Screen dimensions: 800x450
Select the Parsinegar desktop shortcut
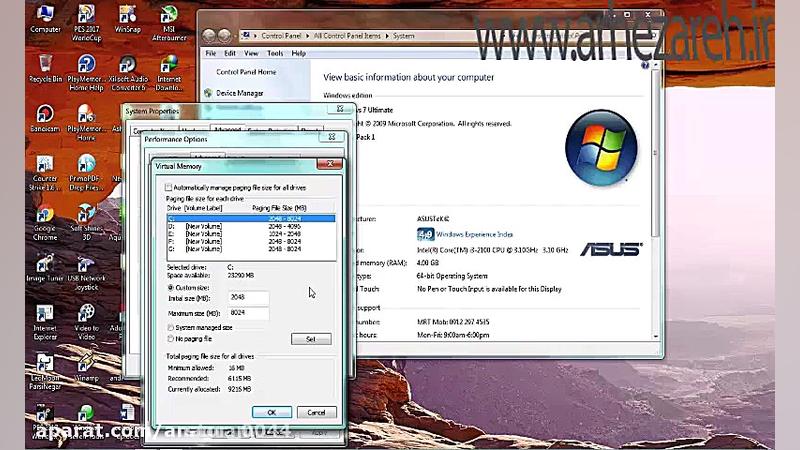point(45,371)
